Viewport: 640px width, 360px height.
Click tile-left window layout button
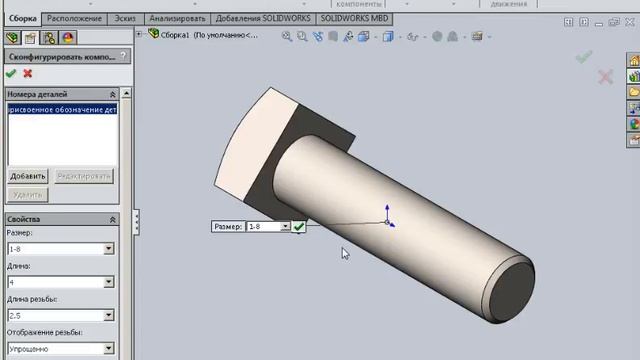coord(568,22)
